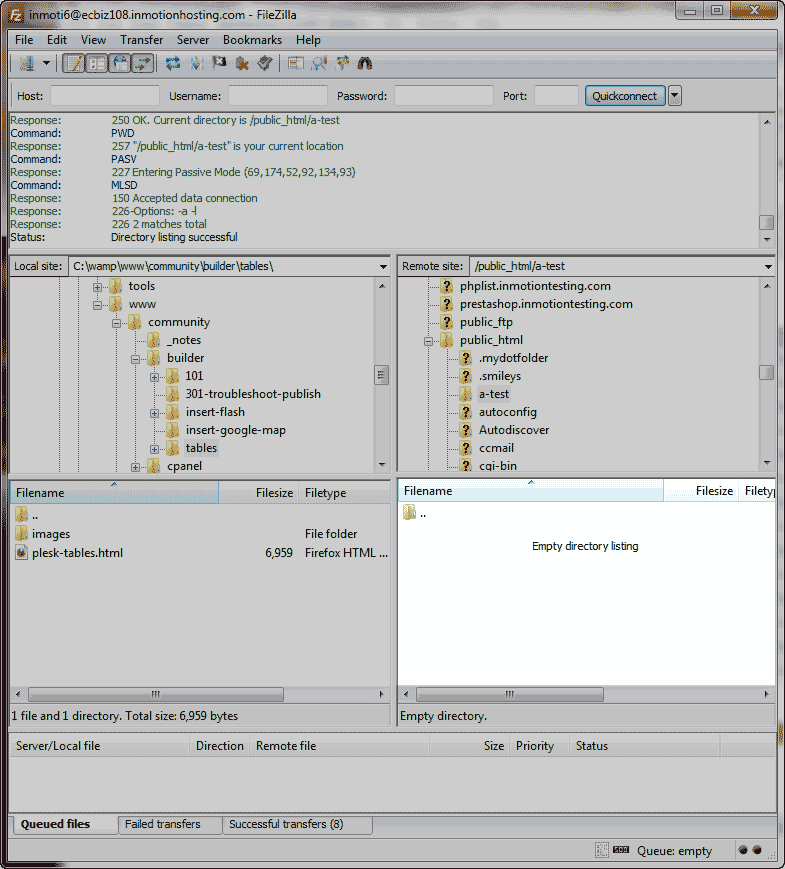Toggle the message log display

click(x=73, y=63)
